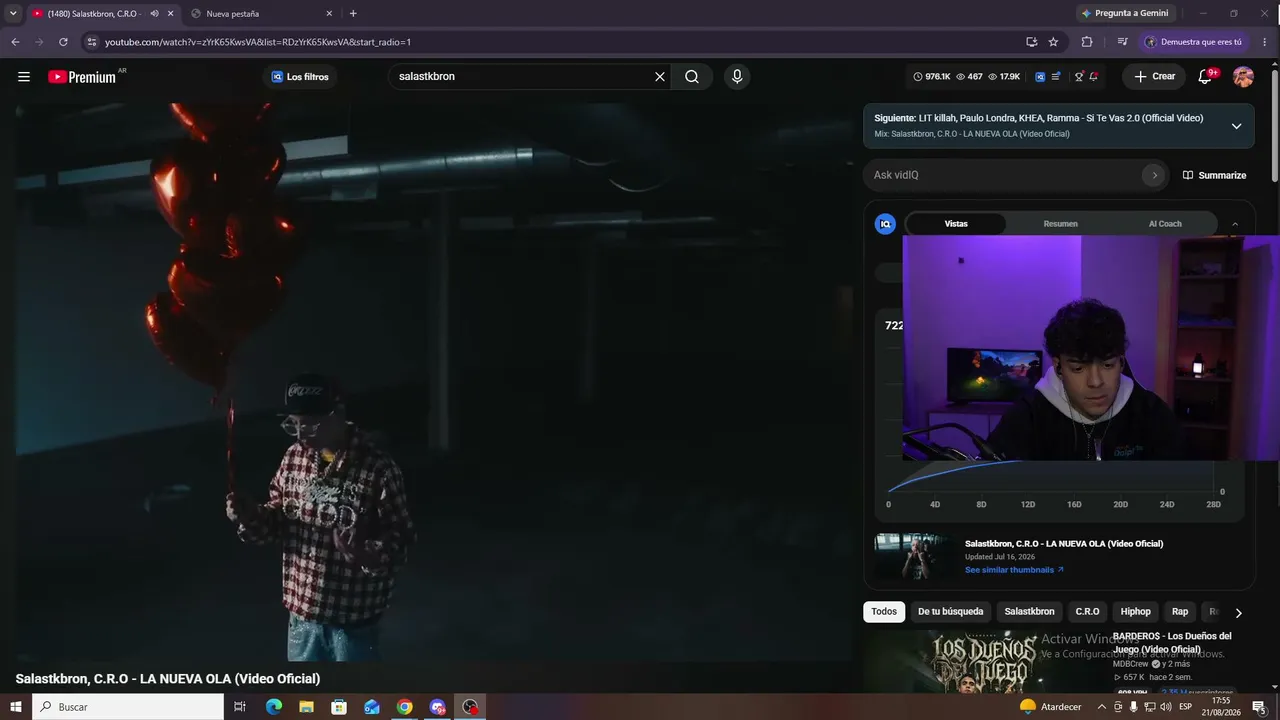Go back in browser history
Screen dimensions: 1280x720
(x=15, y=42)
